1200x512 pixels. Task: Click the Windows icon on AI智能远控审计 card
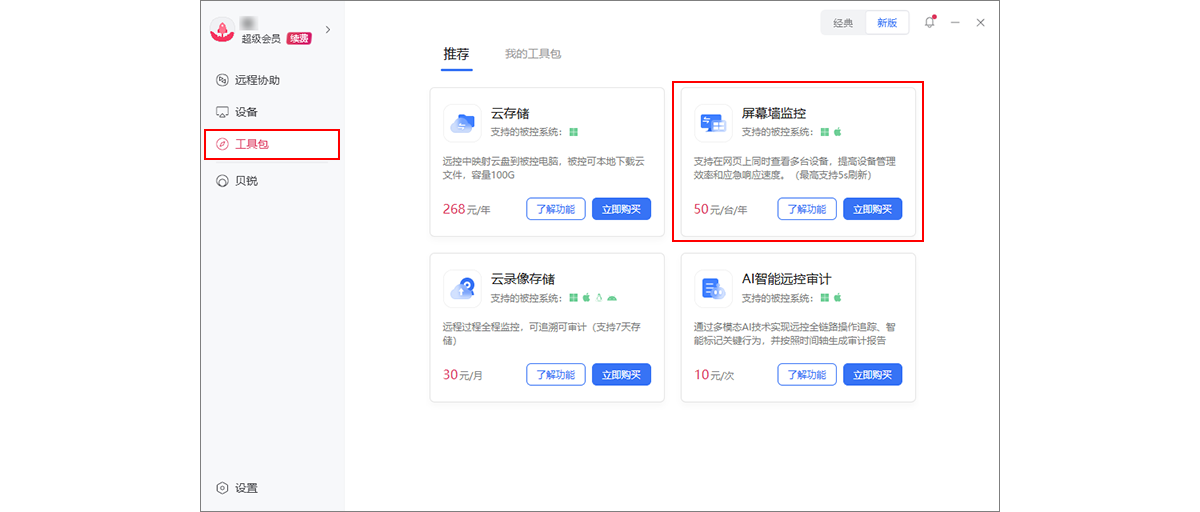[x=825, y=298]
